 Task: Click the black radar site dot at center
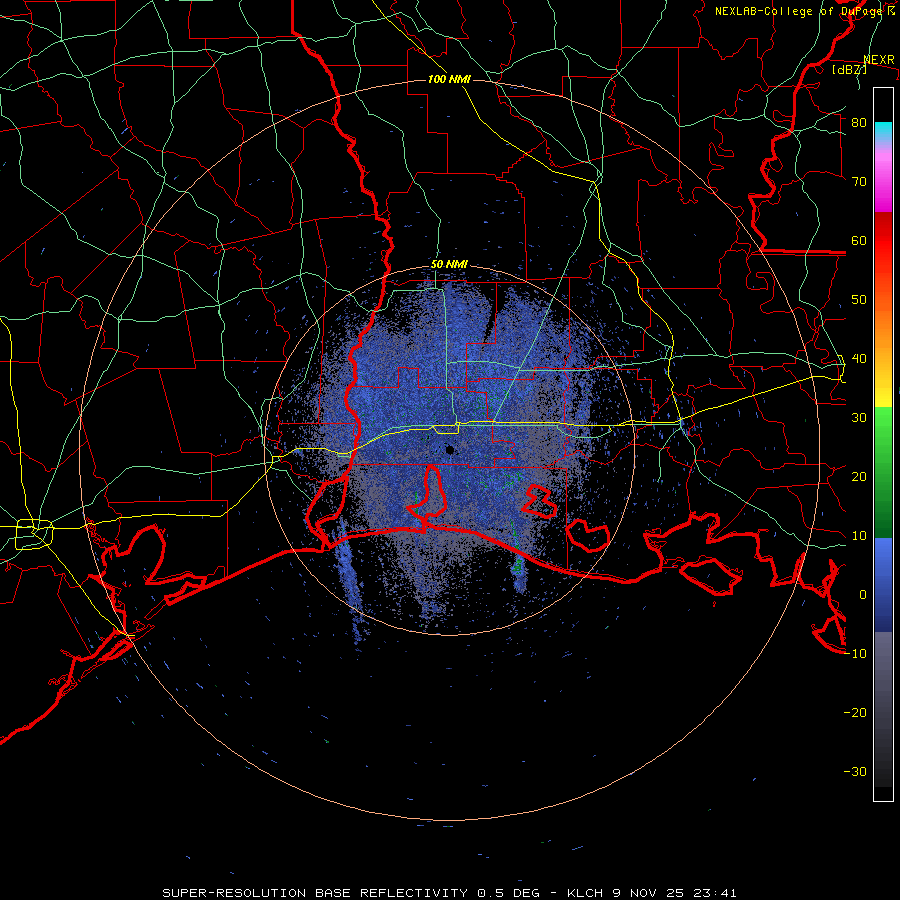coord(451,449)
